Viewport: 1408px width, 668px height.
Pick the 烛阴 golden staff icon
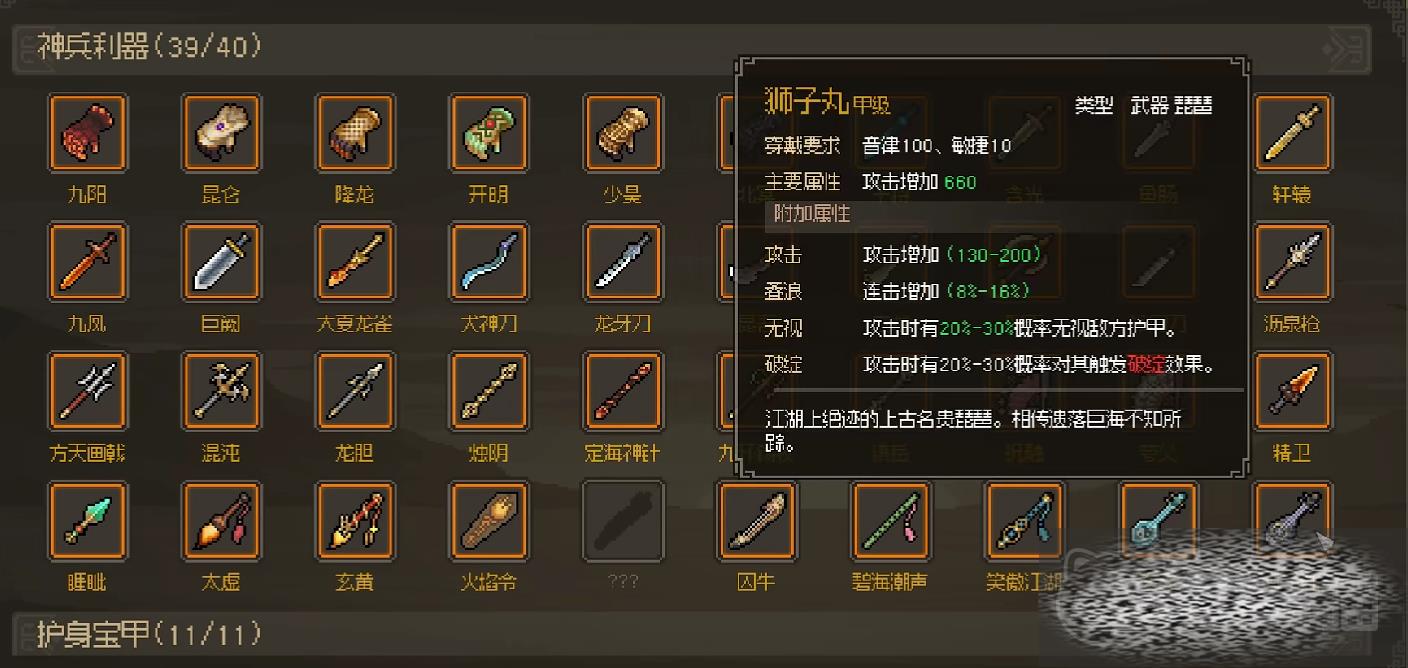489,391
